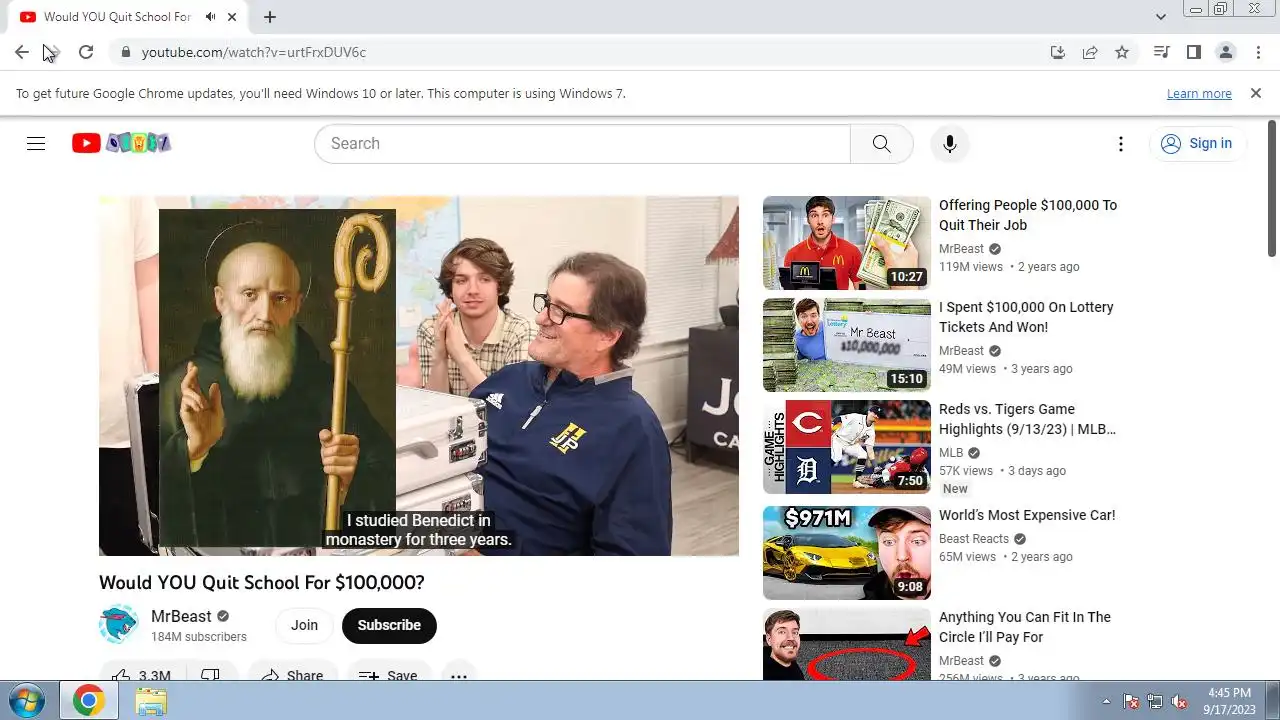This screenshot has height=720, width=1280.
Task: Open the network tray icon
Action: 1155,701
